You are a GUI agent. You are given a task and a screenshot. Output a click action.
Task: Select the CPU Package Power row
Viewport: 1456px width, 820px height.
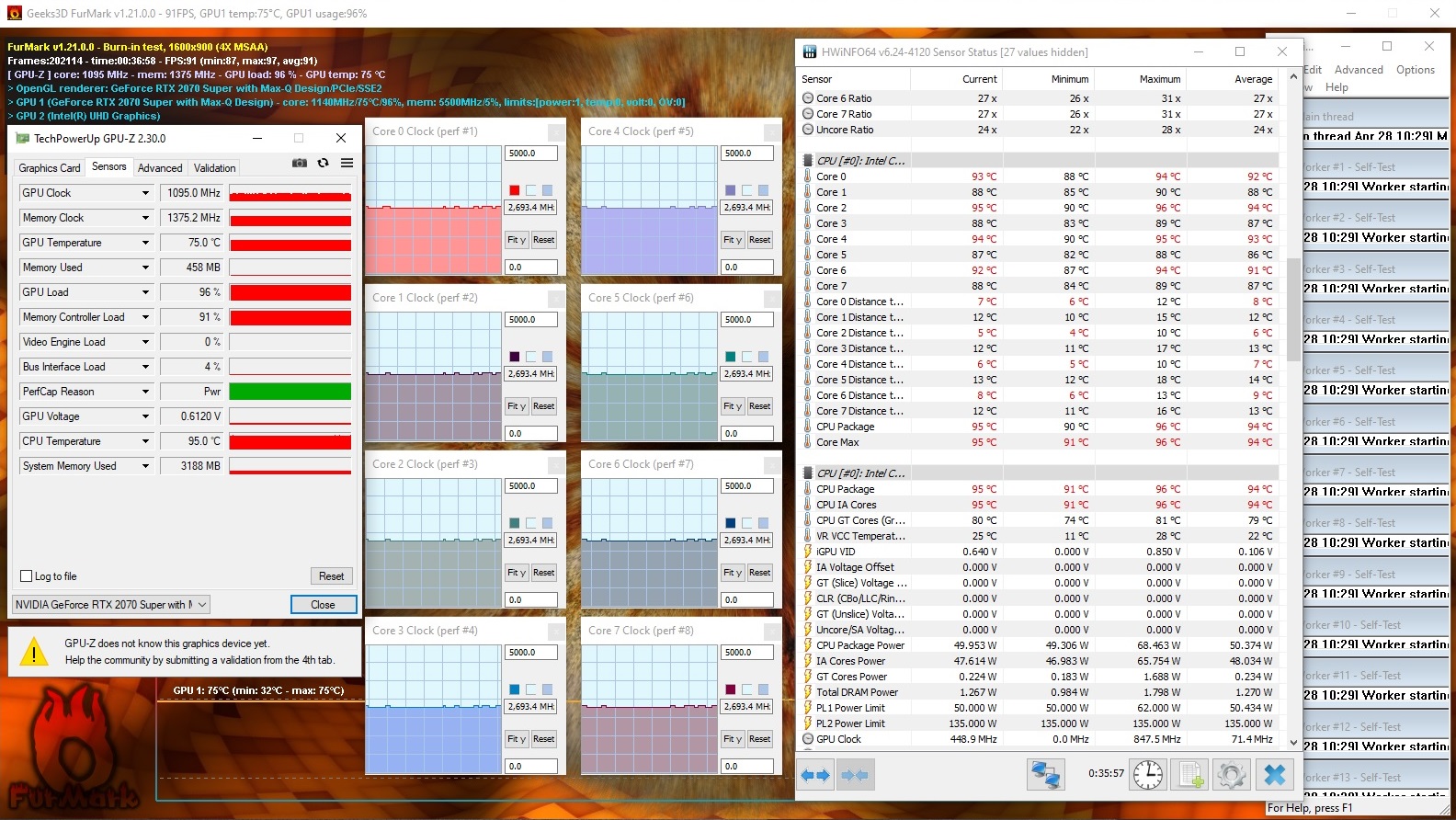tap(1039, 645)
